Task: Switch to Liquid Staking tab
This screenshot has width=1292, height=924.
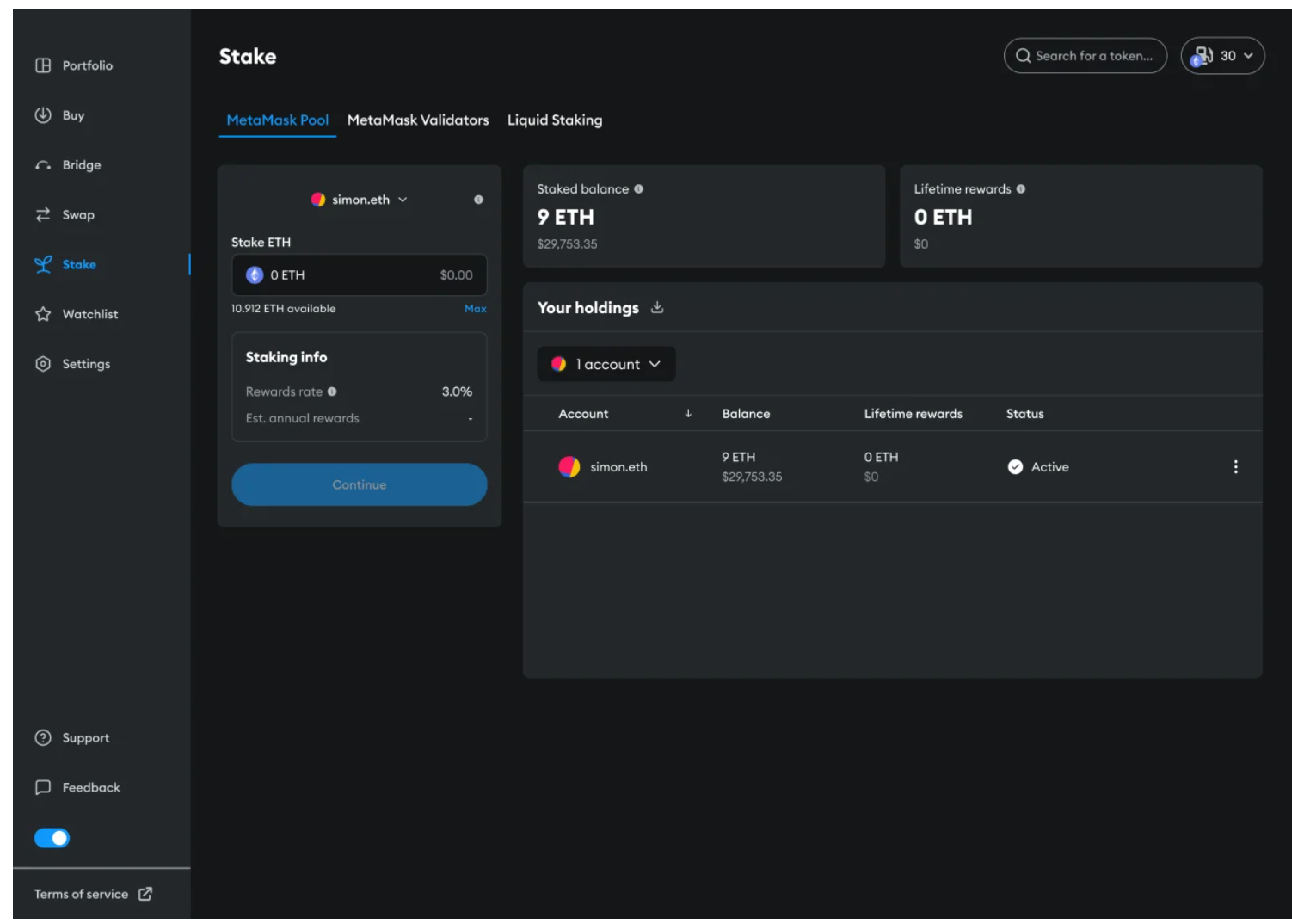Action: [x=555, y=120]
